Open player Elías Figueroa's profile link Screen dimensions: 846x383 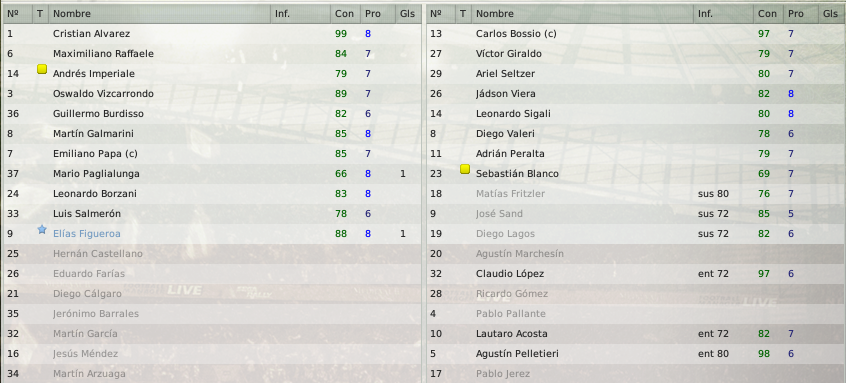coord(87,234)
